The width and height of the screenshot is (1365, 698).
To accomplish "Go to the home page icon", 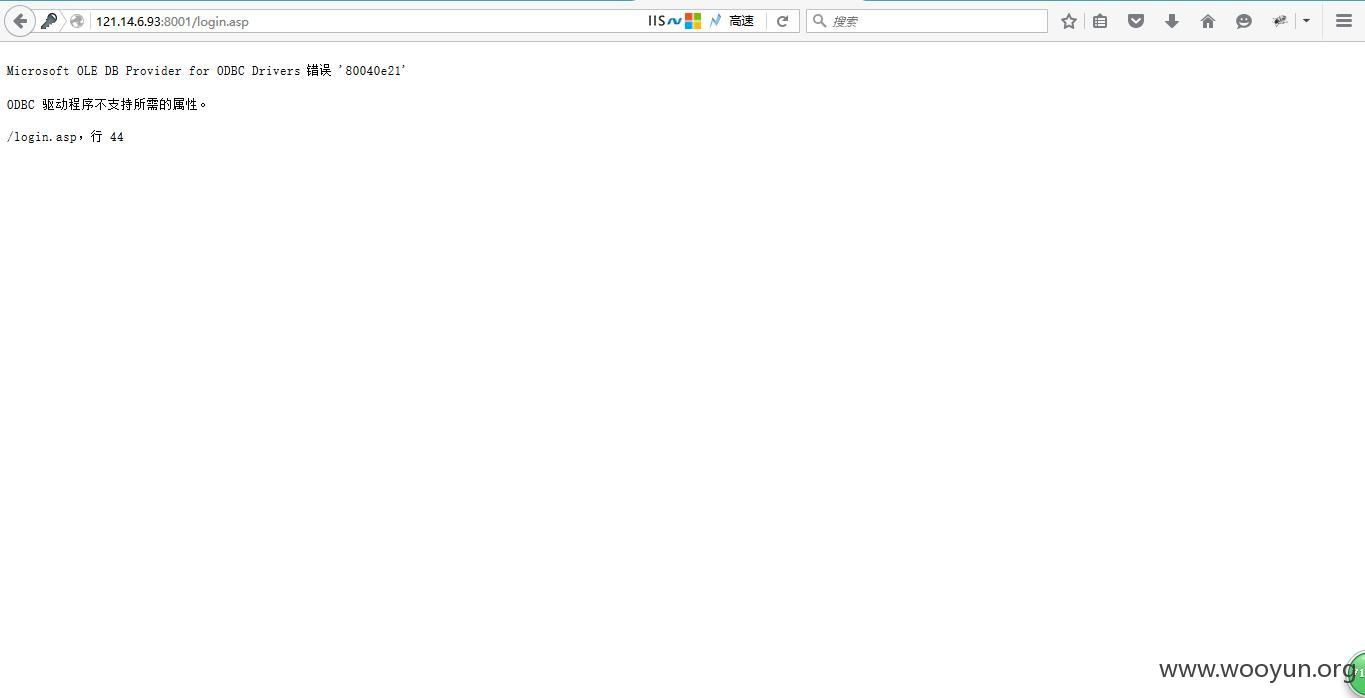I will (1208, 21).
